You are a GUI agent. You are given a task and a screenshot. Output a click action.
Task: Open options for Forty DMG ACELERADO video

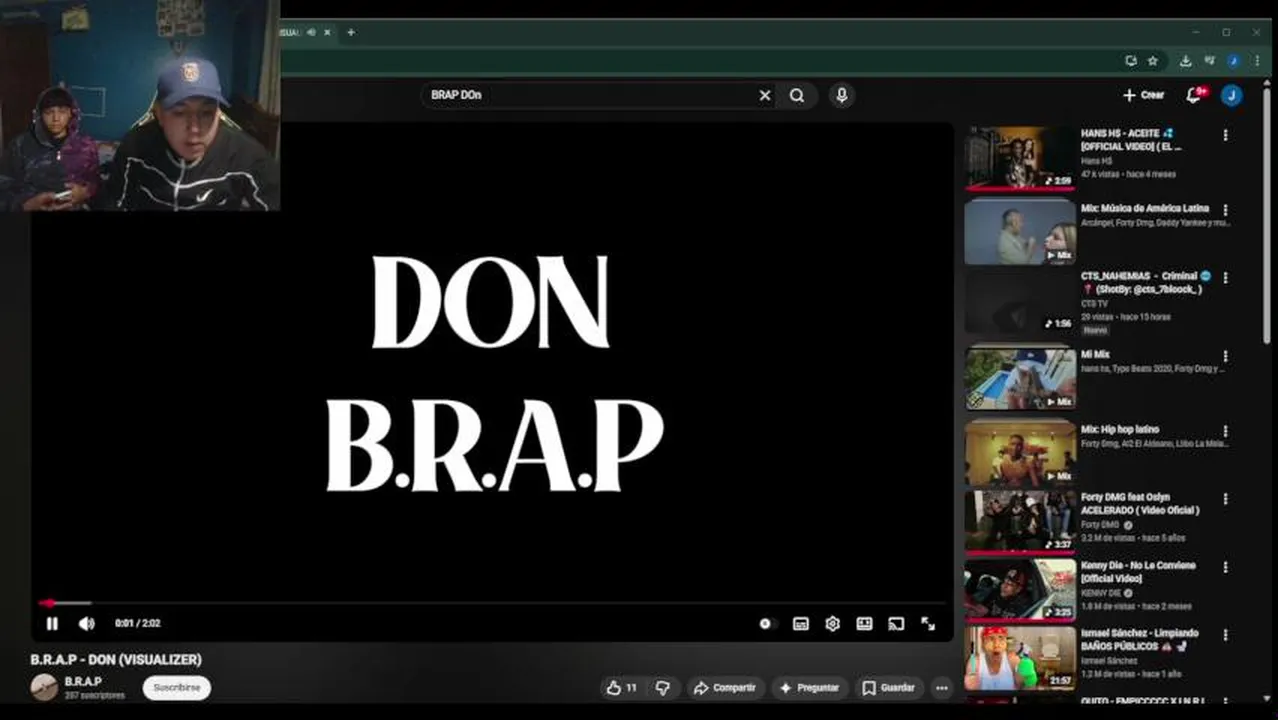pyautogui.click(x=1225, y=499)
